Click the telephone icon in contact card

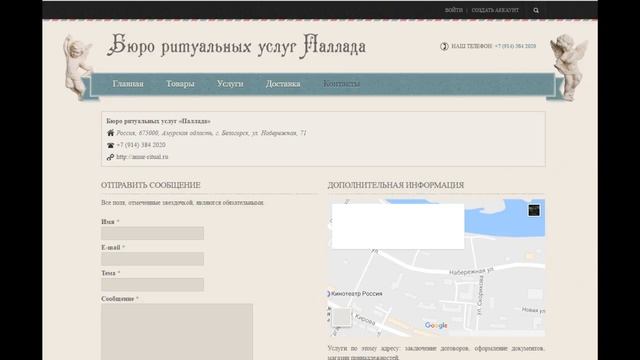click(x=111, y=145)
